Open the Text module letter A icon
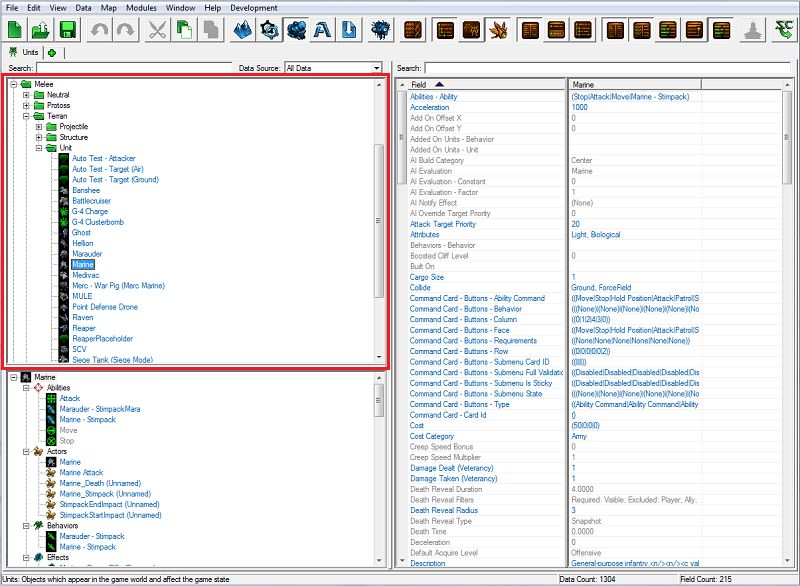This screenshot has width=800, height=586. (322, 30)
